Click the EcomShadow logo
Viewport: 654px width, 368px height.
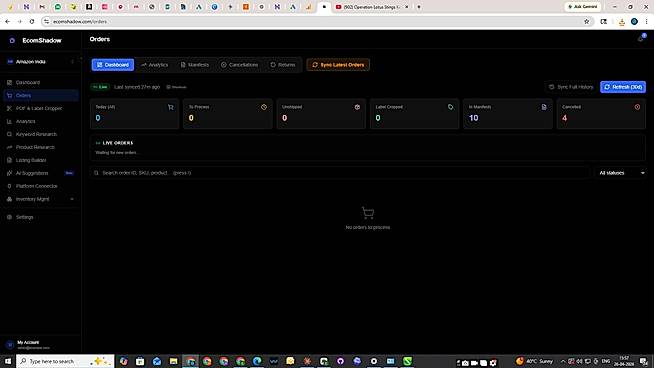35,40
